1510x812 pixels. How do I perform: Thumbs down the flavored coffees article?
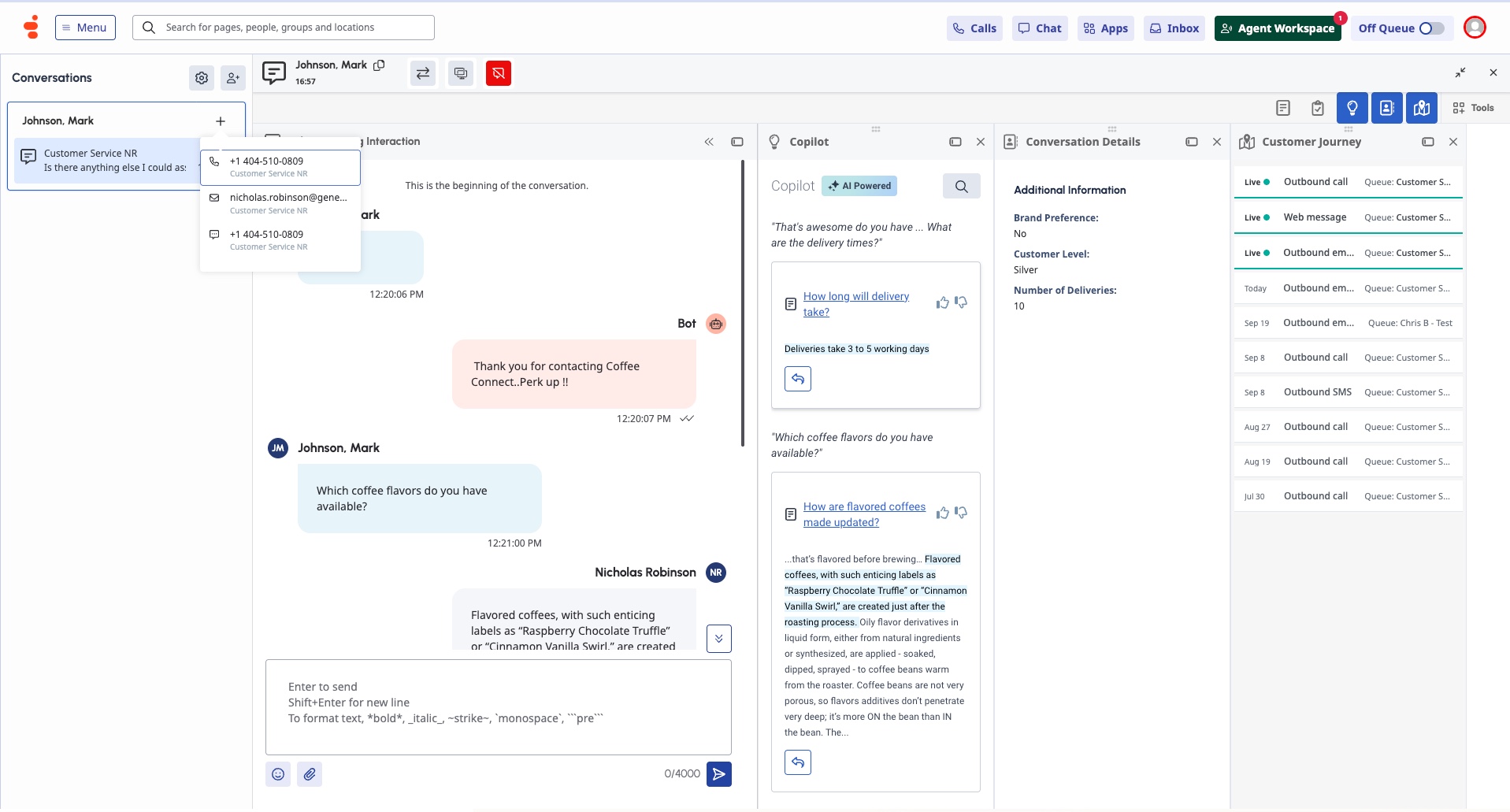click(961, 513)
